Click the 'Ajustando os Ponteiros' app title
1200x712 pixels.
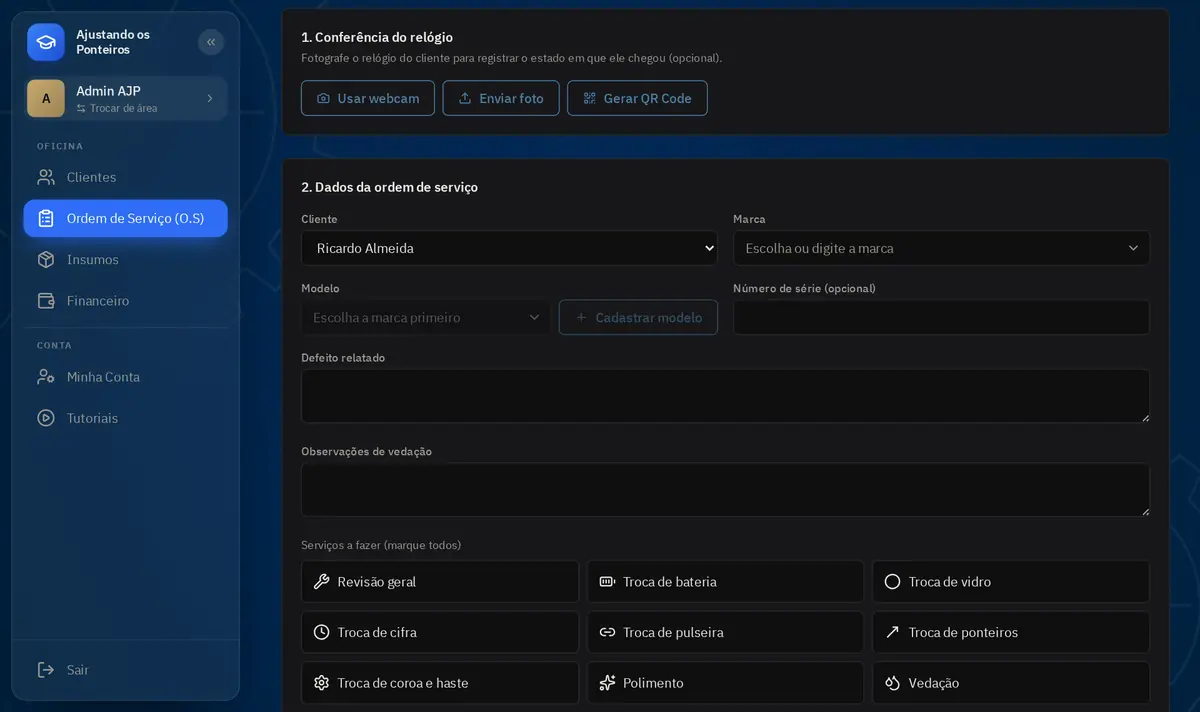113,42
